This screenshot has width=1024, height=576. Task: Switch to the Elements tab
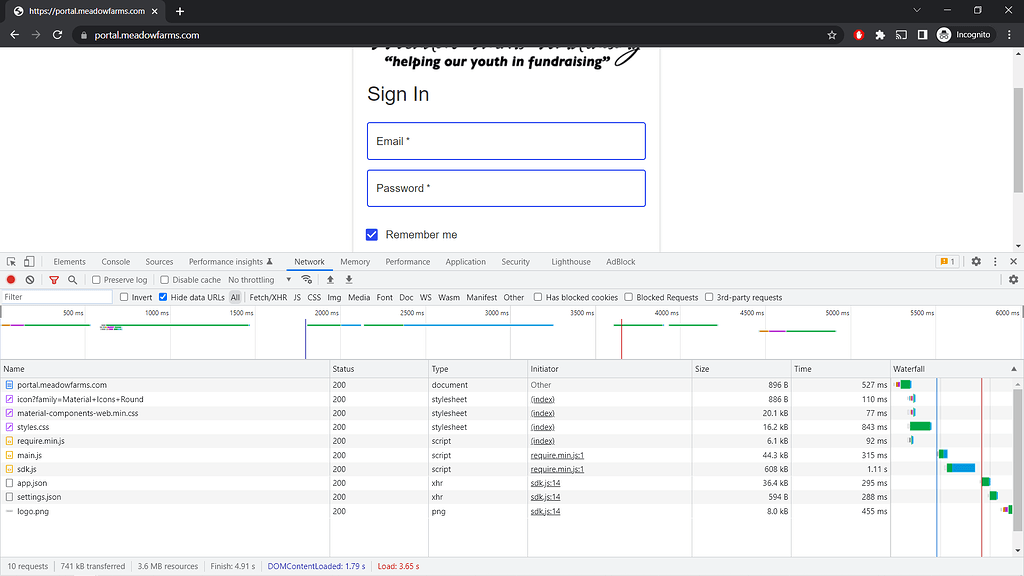point(69,261)
